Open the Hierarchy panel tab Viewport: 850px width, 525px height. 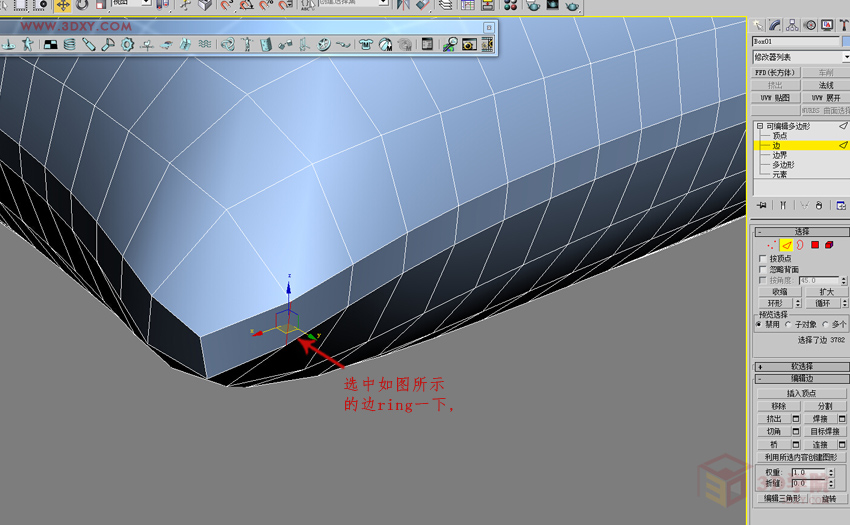[x=792, y=25]
